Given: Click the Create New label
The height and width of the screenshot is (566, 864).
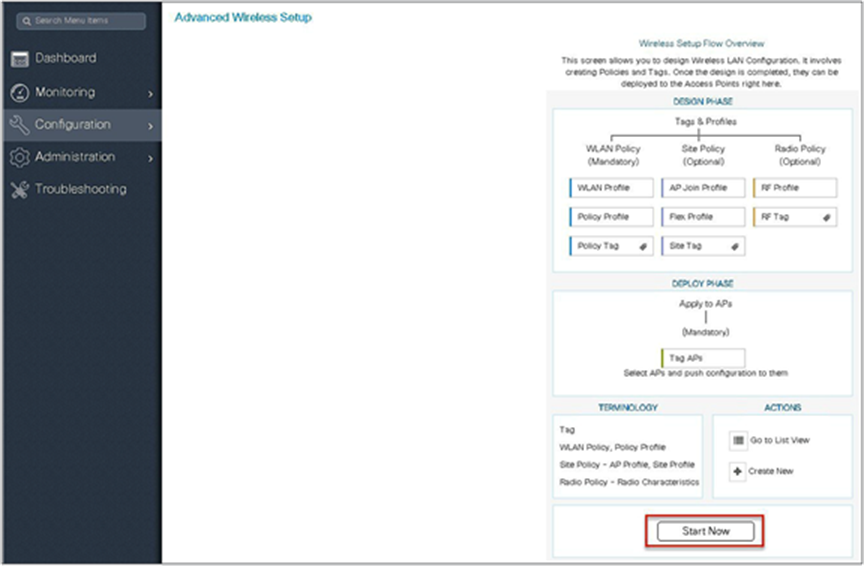Looking at the screenshot, I should pos(770,471).
